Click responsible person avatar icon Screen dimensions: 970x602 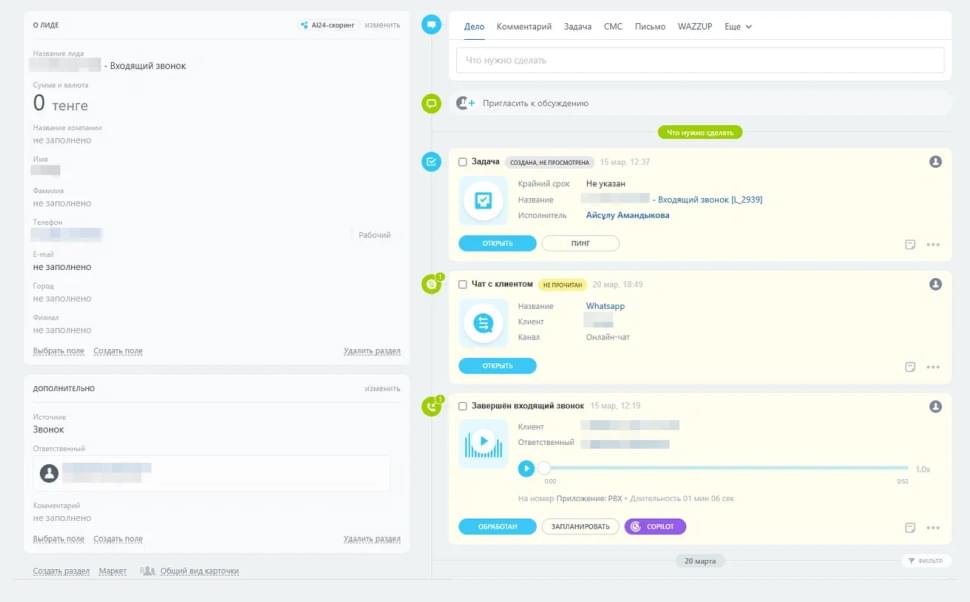49,473
